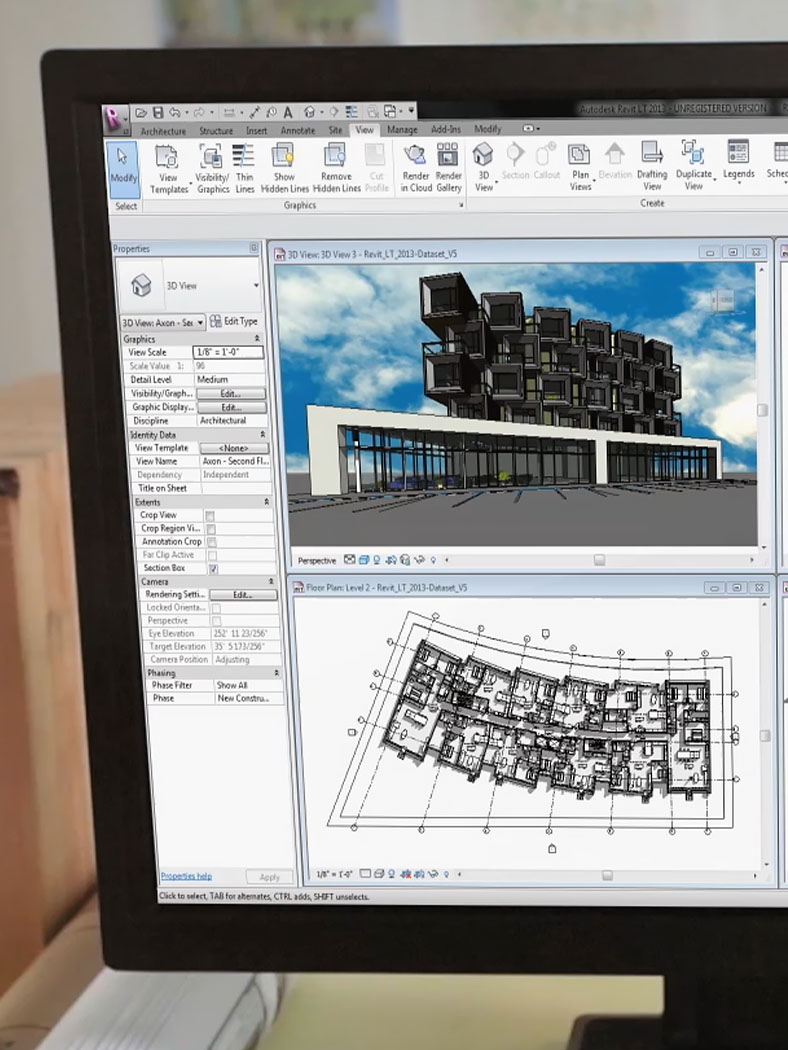Image resolution: width=788 pixels, height=1050 pixels.
Task: Switch to the Add-Ins ribbon tab
Action: [446, 129]
